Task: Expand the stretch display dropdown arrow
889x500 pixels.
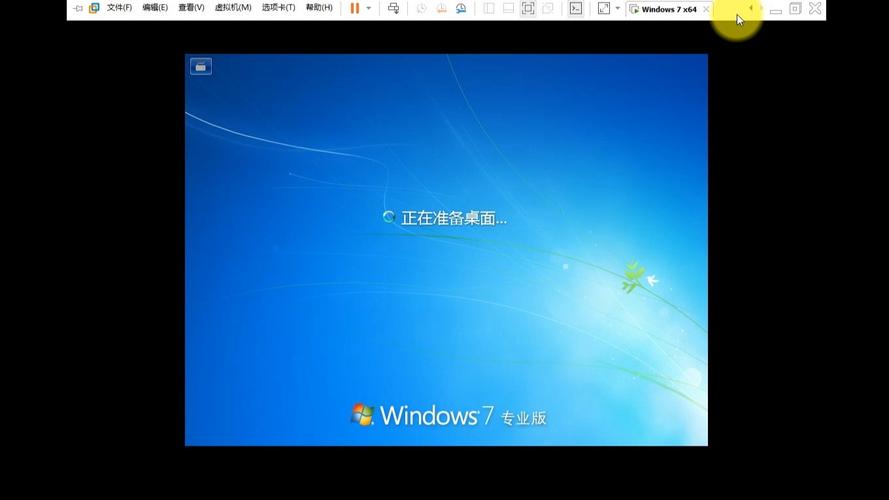Action: pos(617,8)
